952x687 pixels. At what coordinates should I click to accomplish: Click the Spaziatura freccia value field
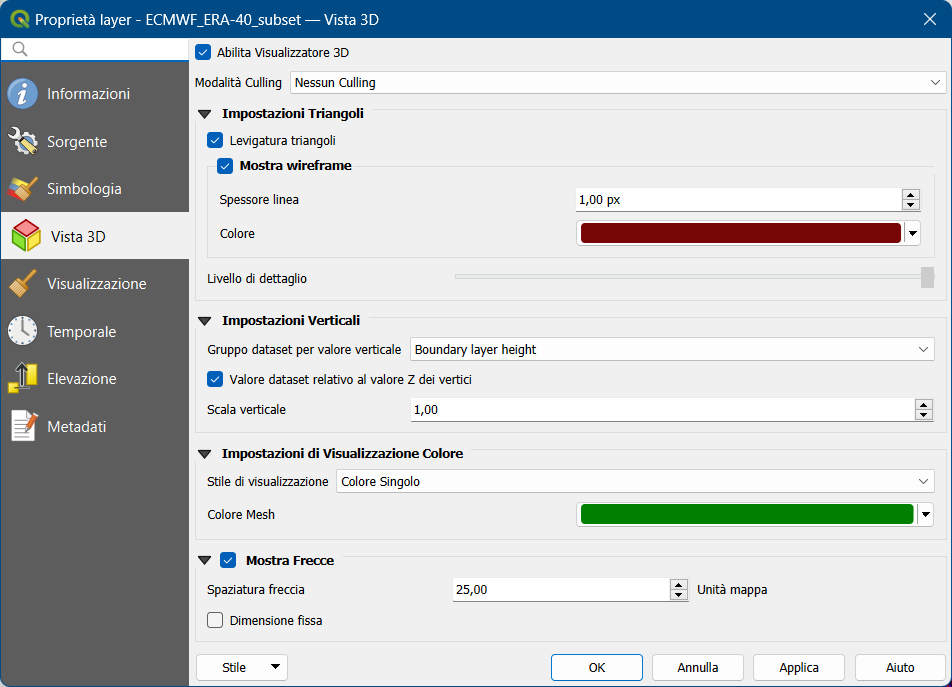(561, 589)
